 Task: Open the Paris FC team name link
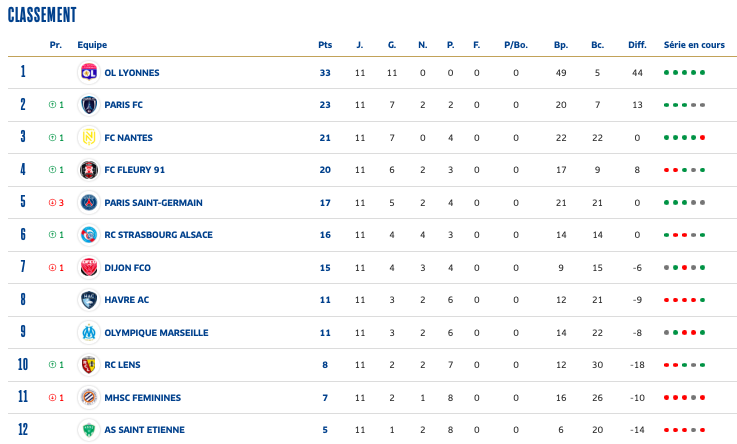(123, 105)
